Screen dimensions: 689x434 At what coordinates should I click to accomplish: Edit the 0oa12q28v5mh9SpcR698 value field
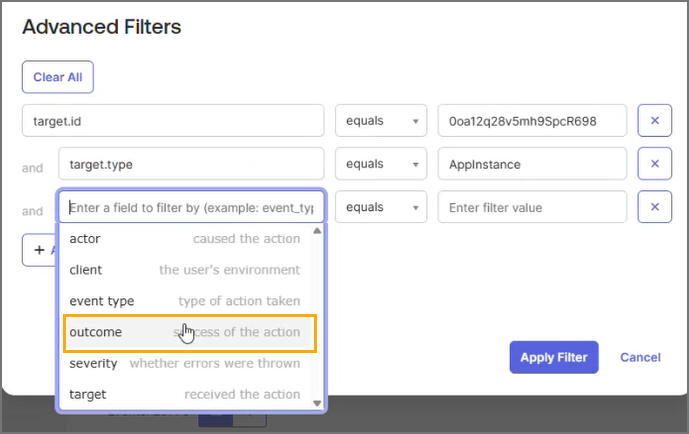point(532,120)
